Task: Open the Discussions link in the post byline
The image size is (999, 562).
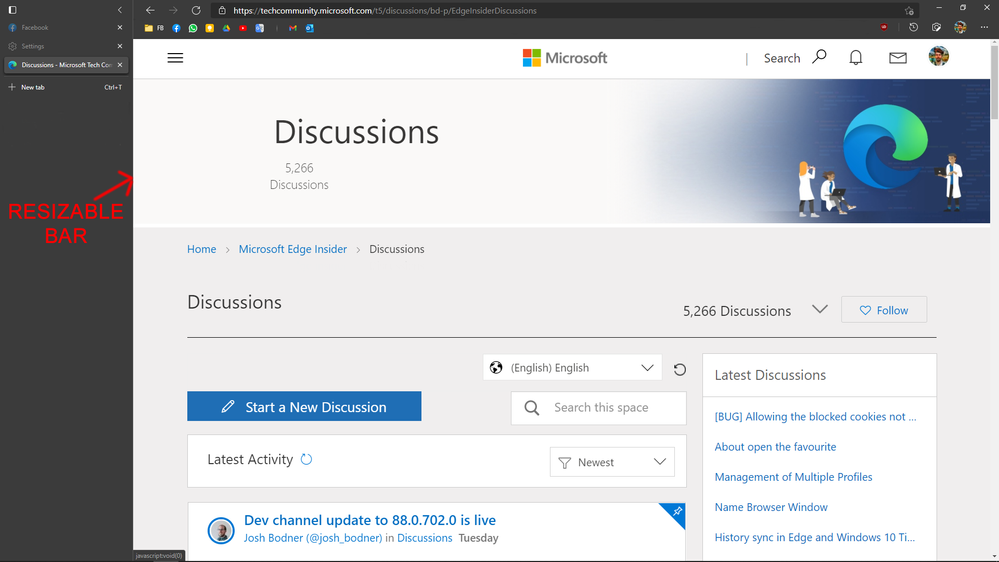Action: point(424,538)
